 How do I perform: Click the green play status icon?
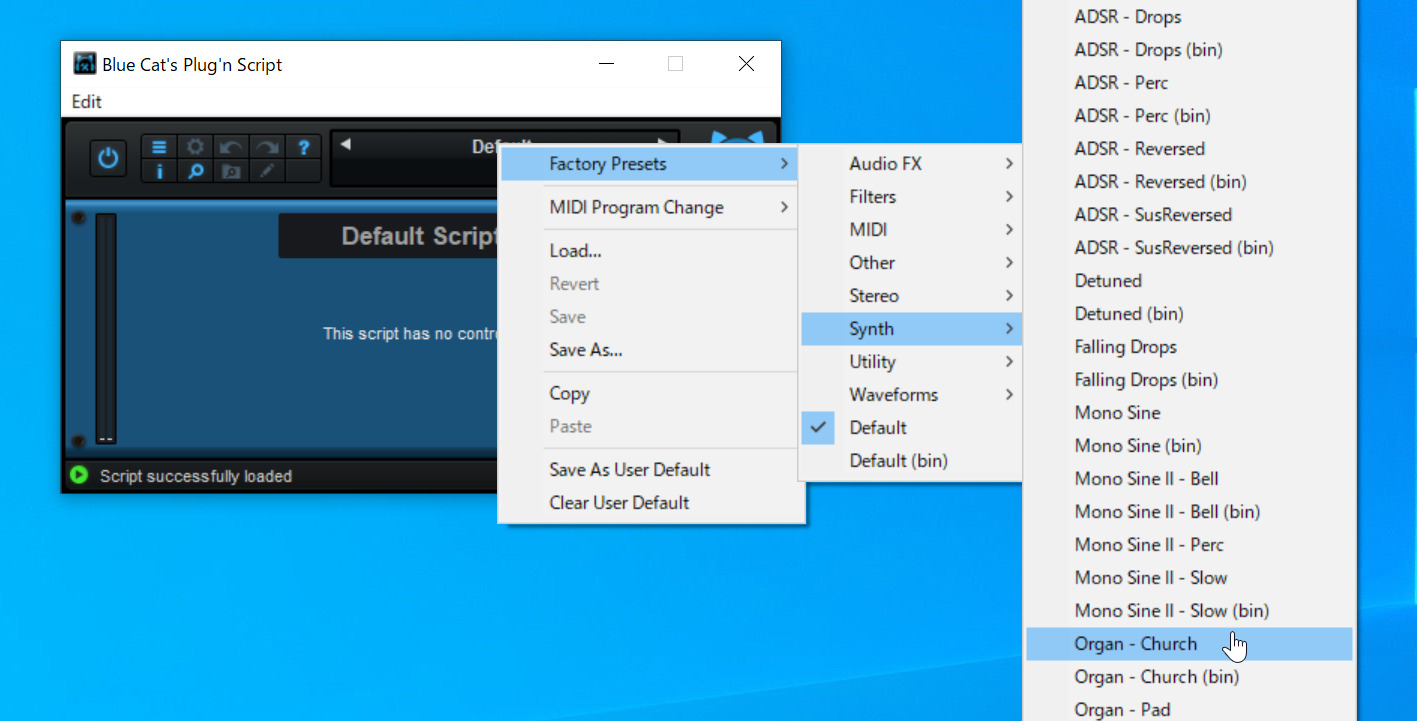78,475
